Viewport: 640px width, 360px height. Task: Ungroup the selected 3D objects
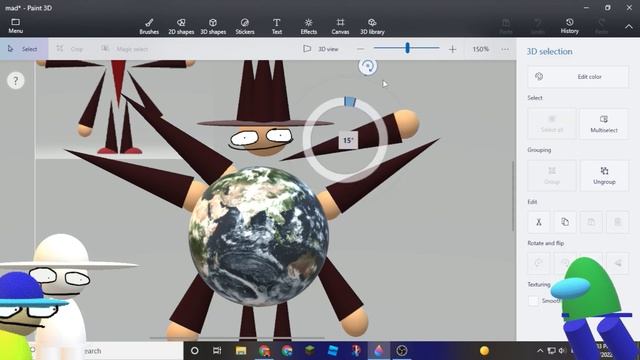[604, 176]
